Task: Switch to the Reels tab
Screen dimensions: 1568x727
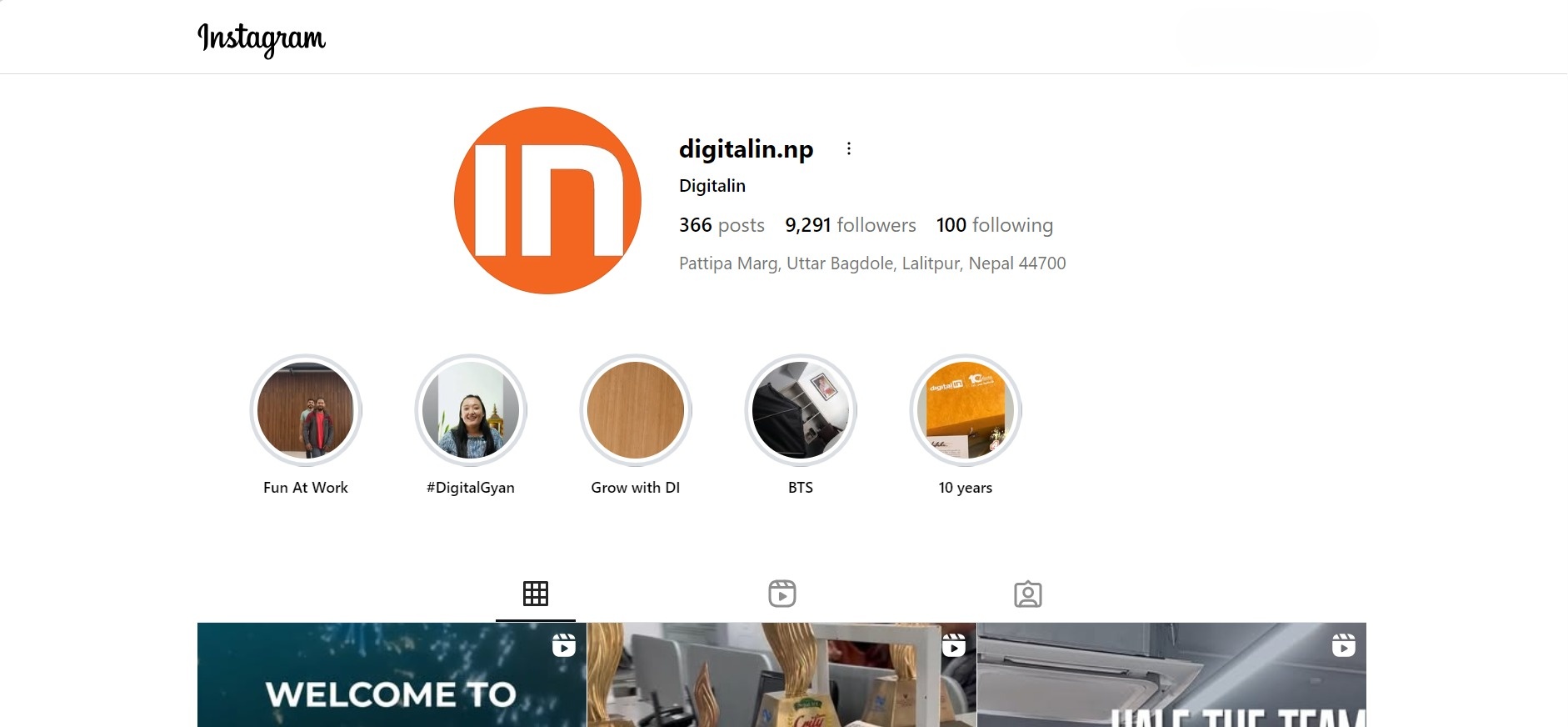Action: coord(782,594)
